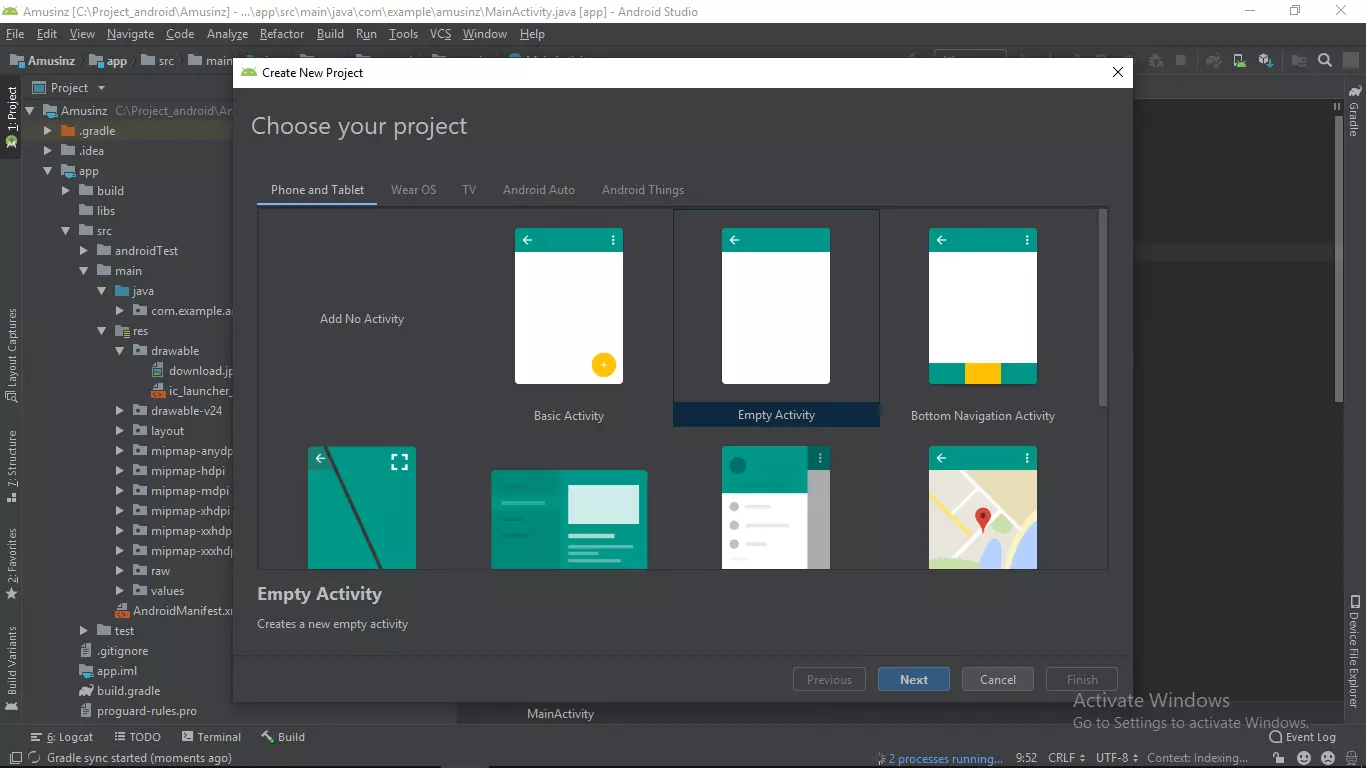Viewport: 1366px width, 768px height.
Task: Switch to the Android Things tab
Action: (643, 190)
